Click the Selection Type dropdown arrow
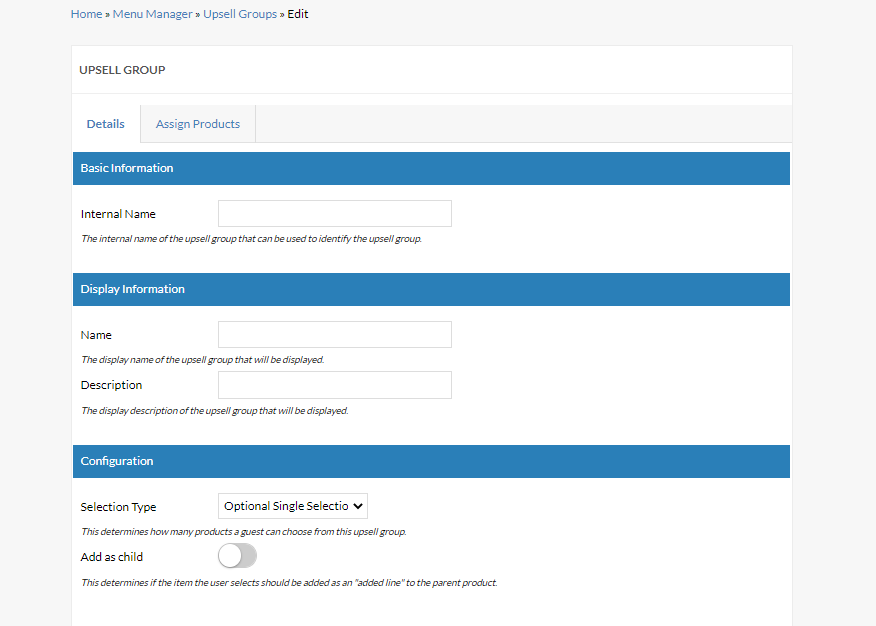Image resolution: width=876 pixels, height=626 pixels. [x=358, y=505]
